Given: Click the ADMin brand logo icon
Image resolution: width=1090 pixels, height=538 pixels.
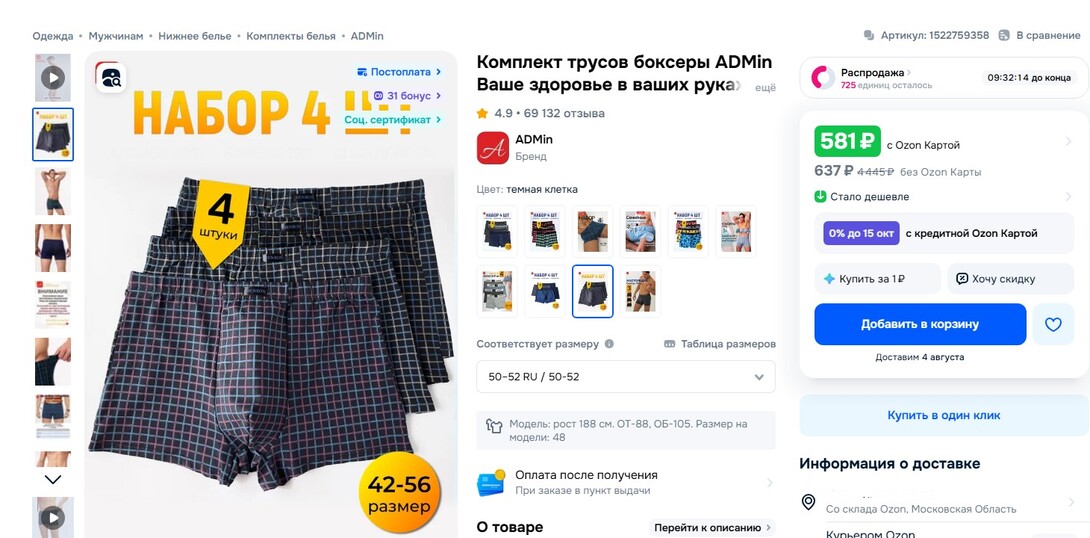Looking at the screenshot, I should pyautogui.click(x=492, y=147).
